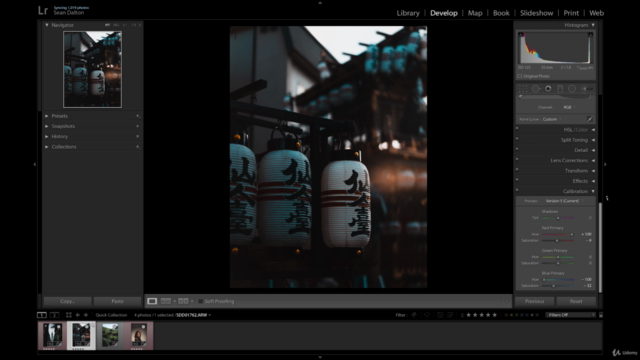Click the Previous button
Screen dimensions: 640x360
coord(535,301)
